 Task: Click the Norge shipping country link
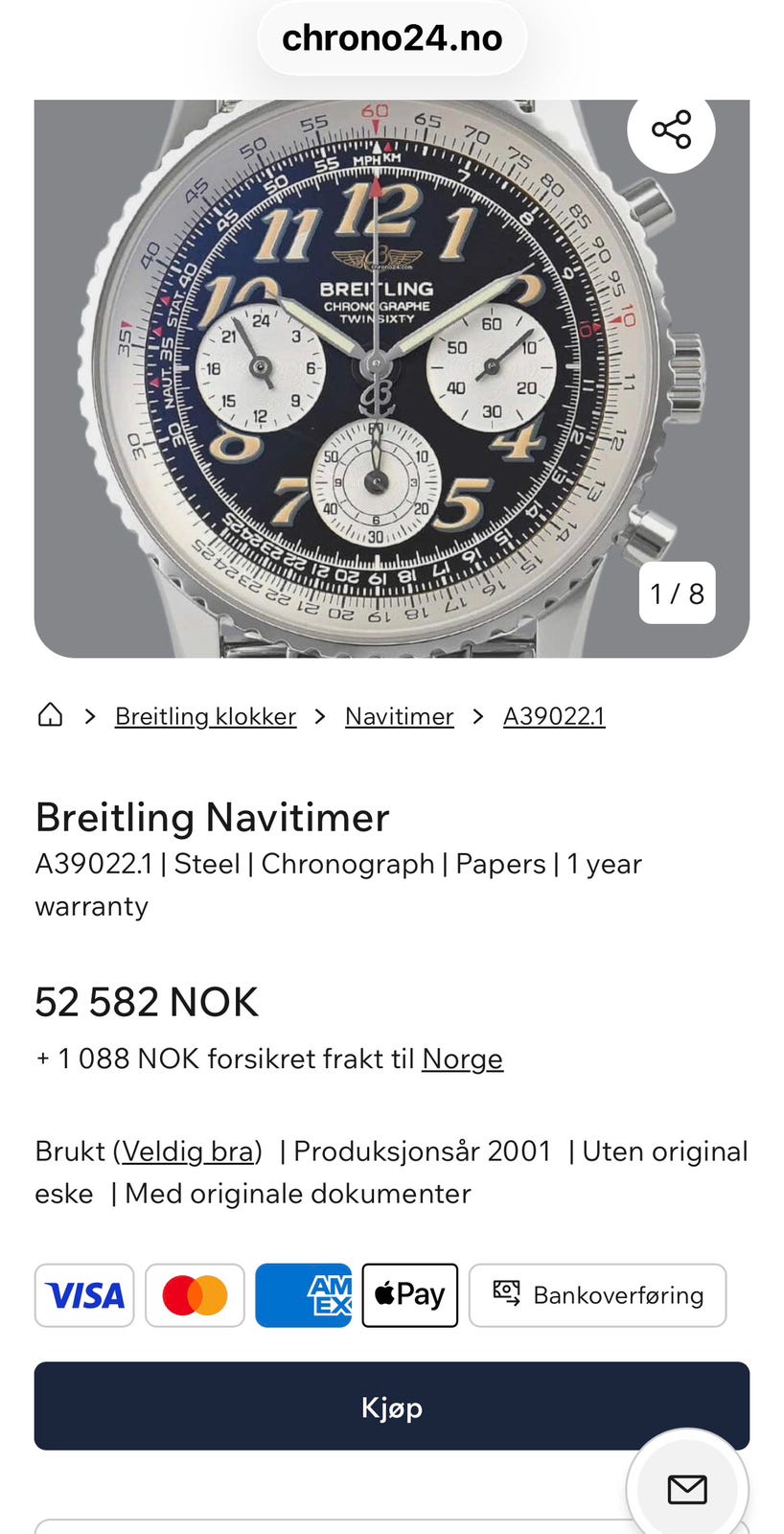click(462, 1058)
